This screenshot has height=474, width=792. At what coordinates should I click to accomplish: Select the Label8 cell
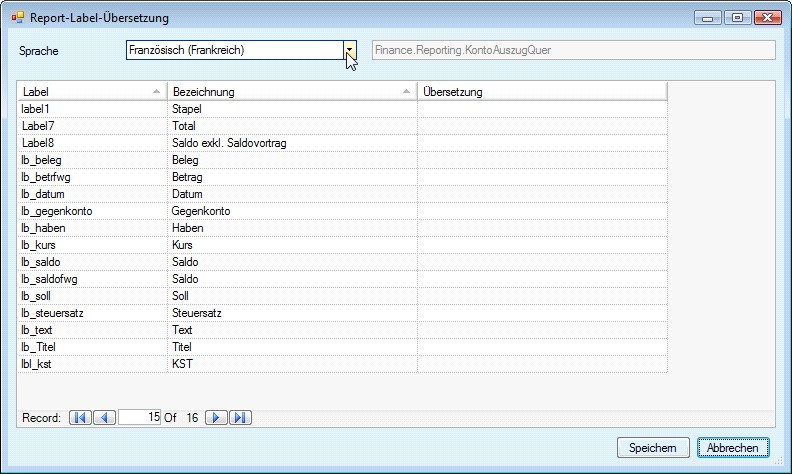point(92,143)
